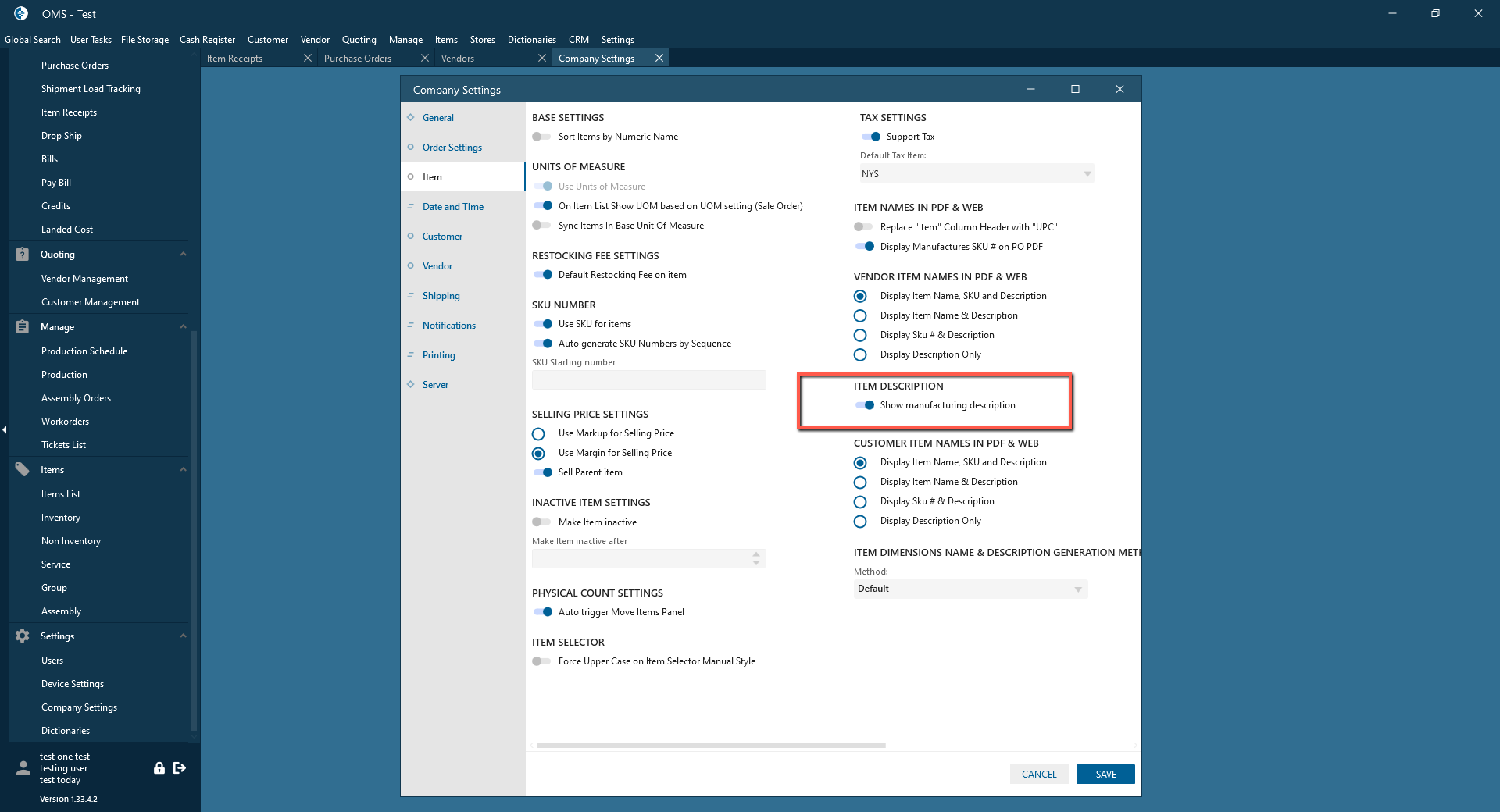Click the sidebar vertical scrollbar
This screenshot has width=1500, height=812.
pos(194,531)
